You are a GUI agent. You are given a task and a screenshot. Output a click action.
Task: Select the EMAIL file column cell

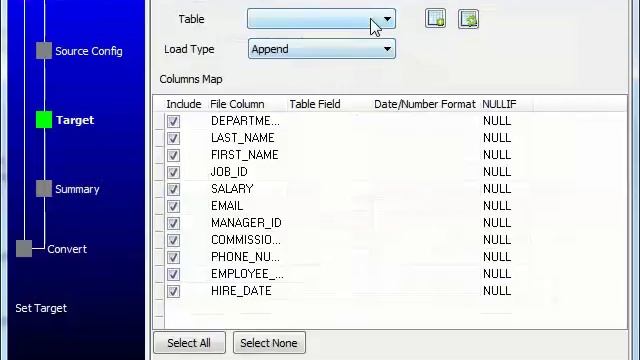227,206
